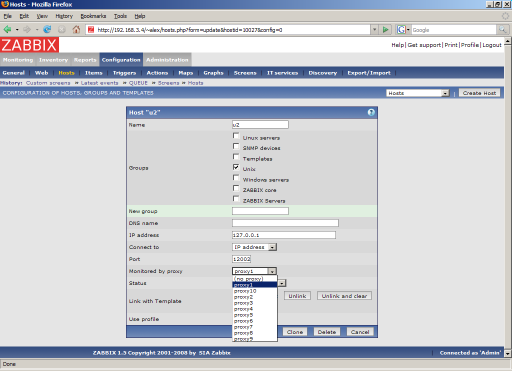The width and height of the screenshot is (512, 371).
Task: Go to the browser home page icon
Action: tap(76, 30)
